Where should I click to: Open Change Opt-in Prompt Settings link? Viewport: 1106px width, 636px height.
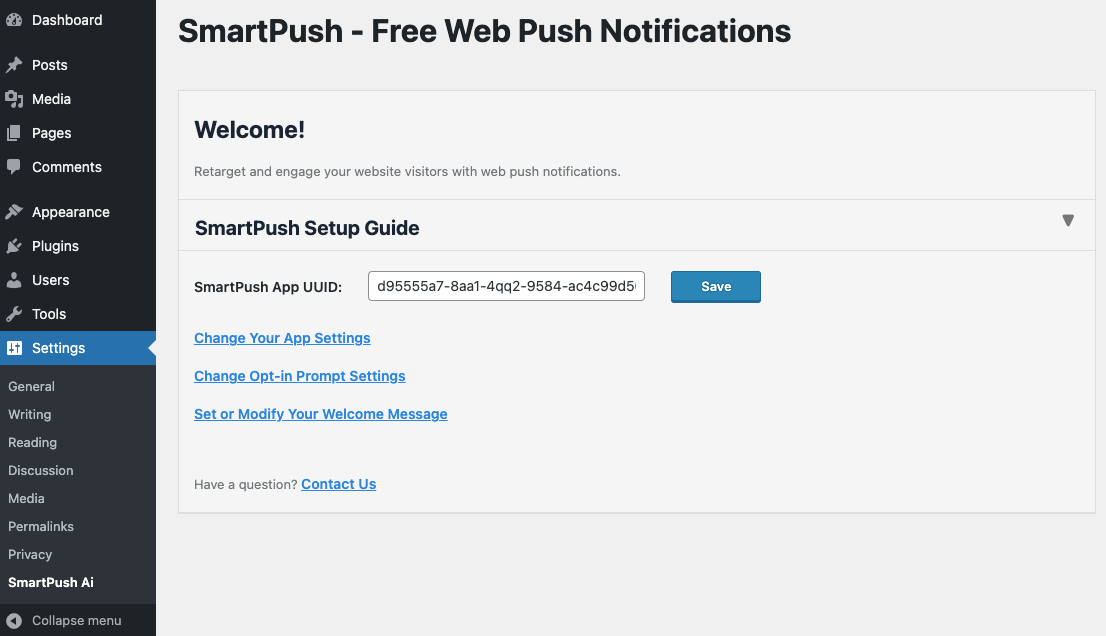[300, 376]
